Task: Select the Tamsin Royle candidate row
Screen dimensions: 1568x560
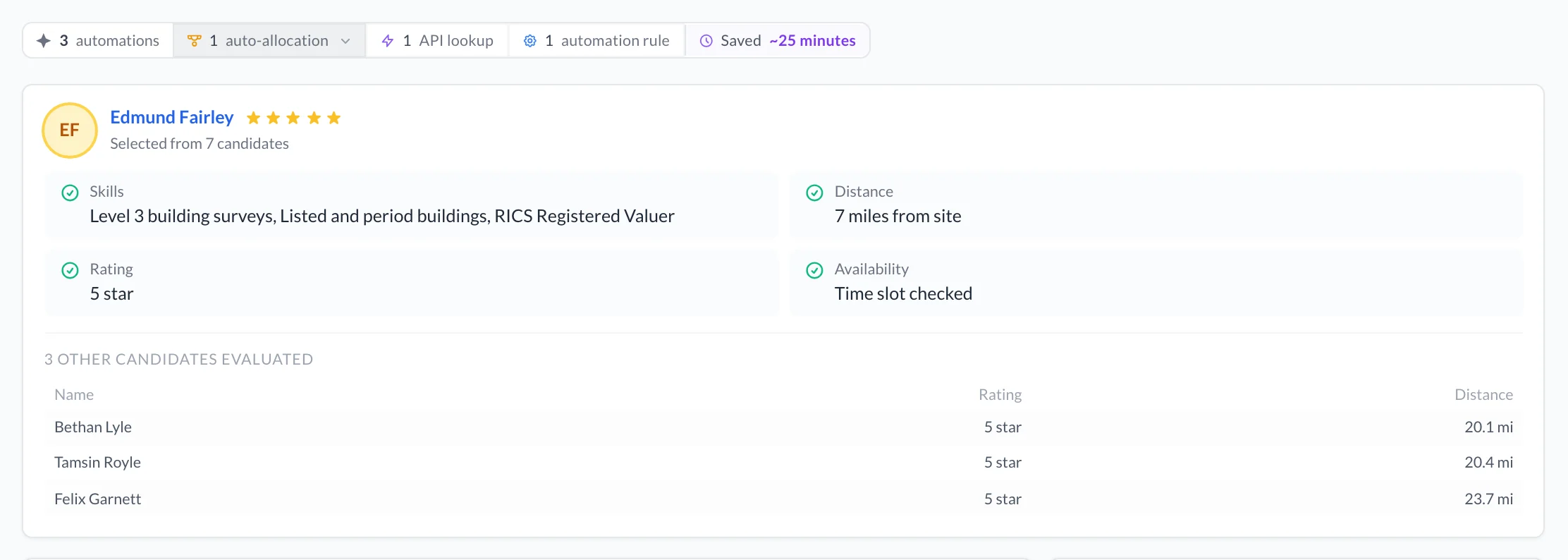Action: pyautogui.click(x=784, y=463)
